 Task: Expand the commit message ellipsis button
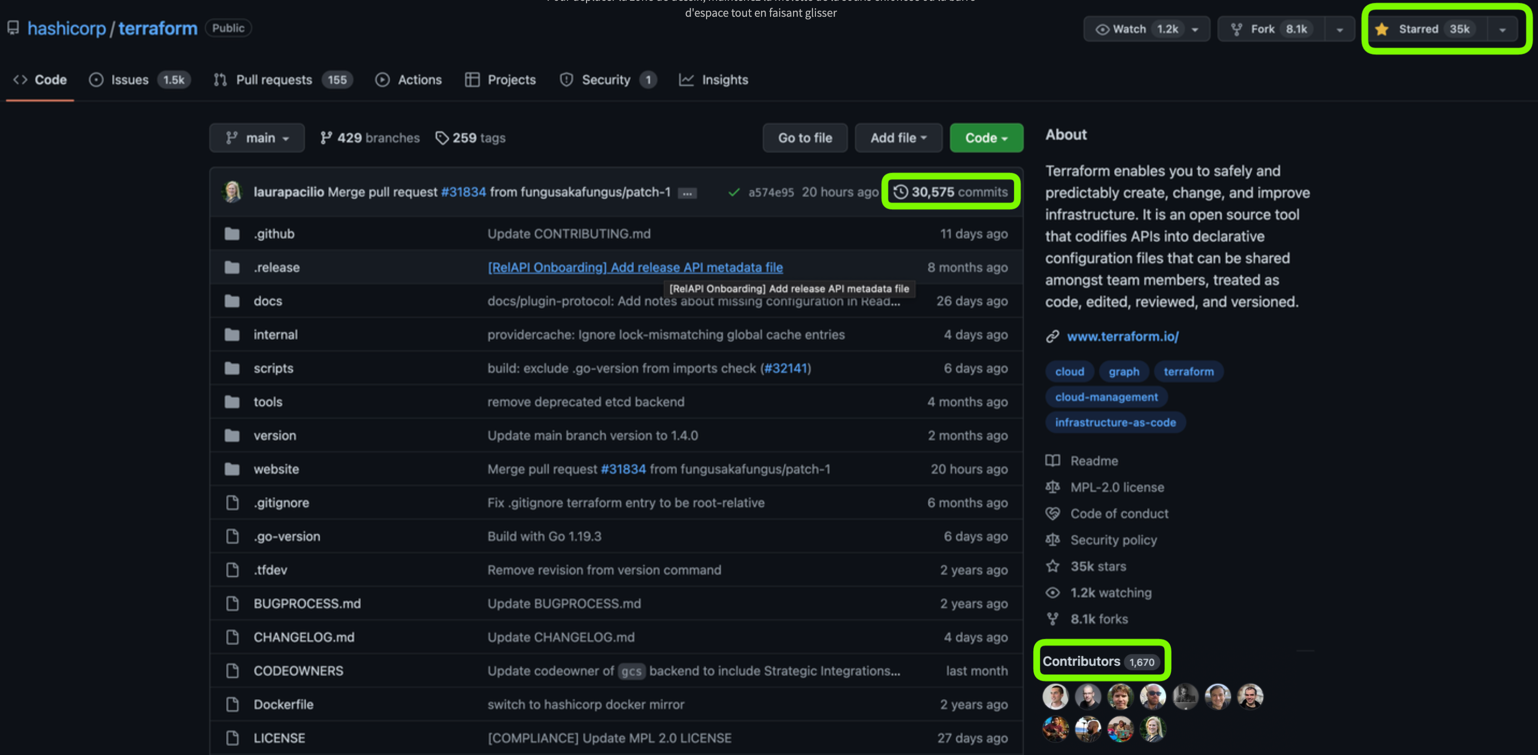point(687,193)
